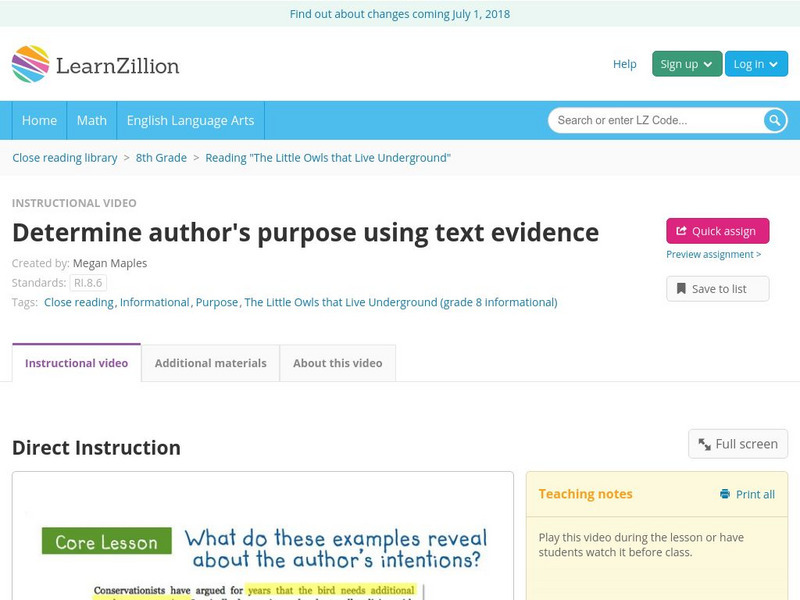The width and height of the screenshot is (800, 600).
Task: Open the Sign up dropdown
Action: tap(687, 64)
